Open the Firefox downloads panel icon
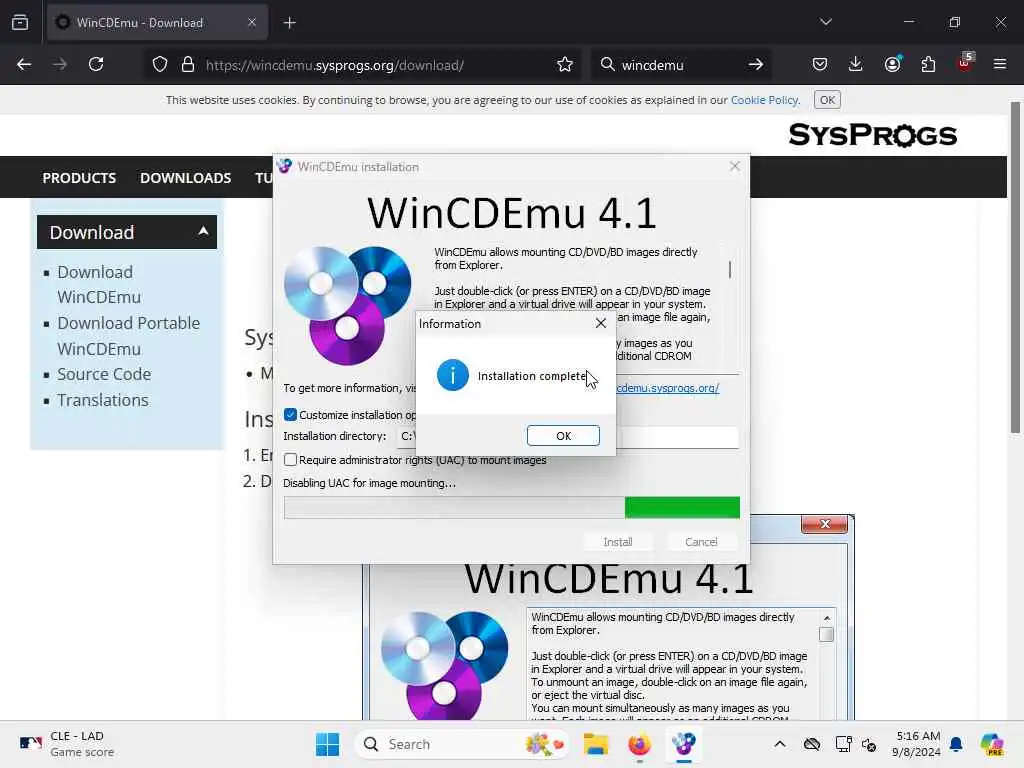This screenshot has height=768, width=1024. [856, 65]
